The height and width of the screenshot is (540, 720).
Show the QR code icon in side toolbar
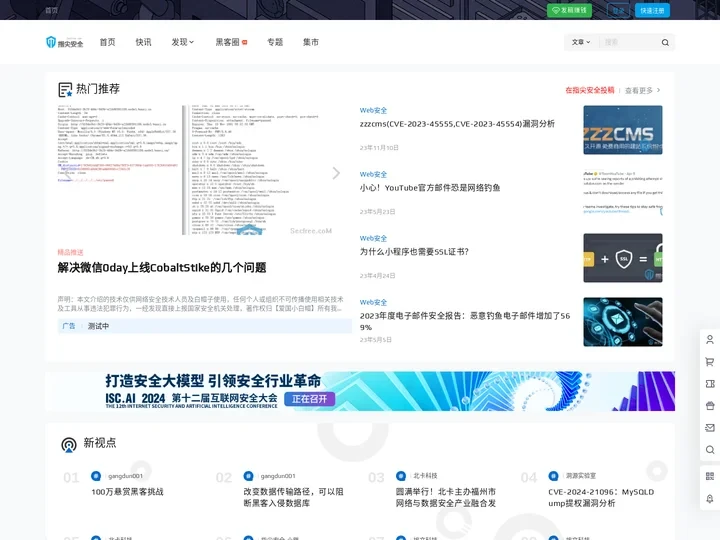710,477
